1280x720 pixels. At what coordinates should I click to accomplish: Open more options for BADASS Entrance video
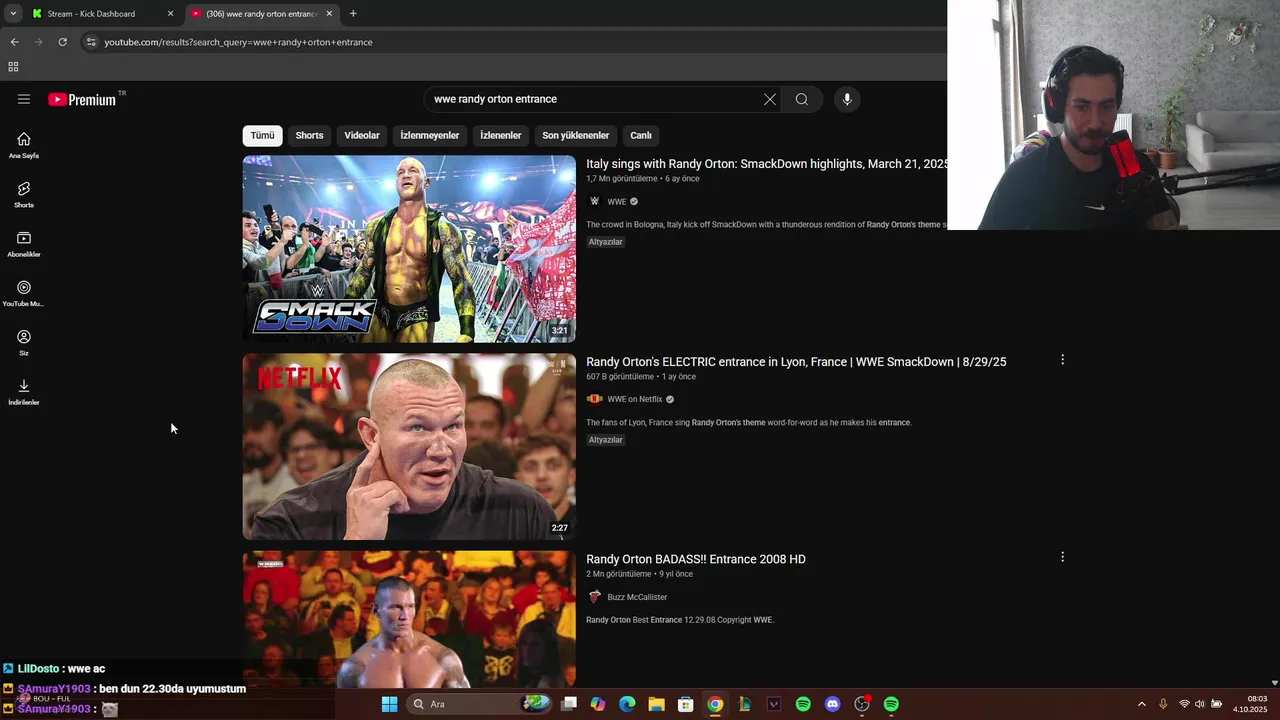point(1062,557)
